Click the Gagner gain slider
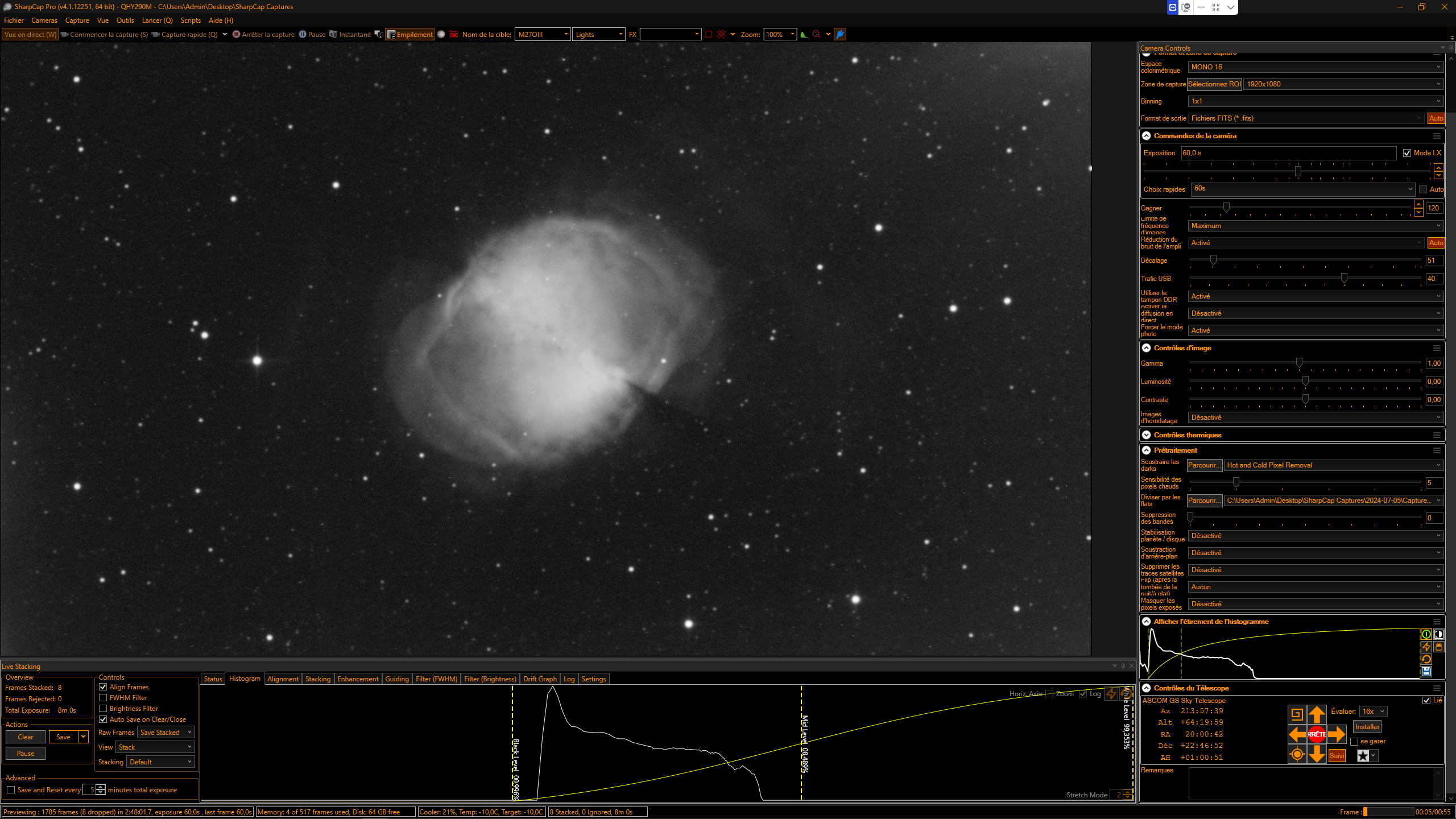The height and width of the screenshot is (819, 1456). pos(1301,208)
